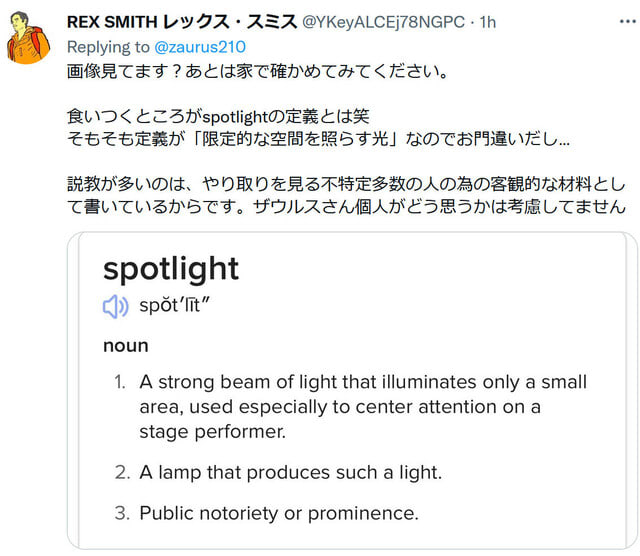
Task: Click the 'spotlight' headword in image
Action: 171,269
